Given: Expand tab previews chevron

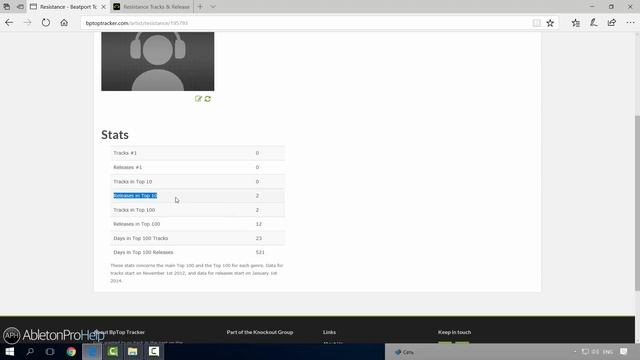Looking at the screenshot, I should [x=213, y=7].
